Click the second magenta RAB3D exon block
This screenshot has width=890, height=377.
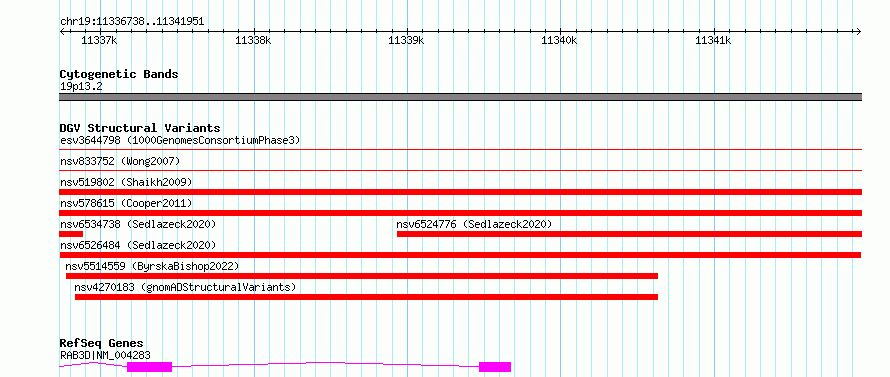(x=495, y=367)
